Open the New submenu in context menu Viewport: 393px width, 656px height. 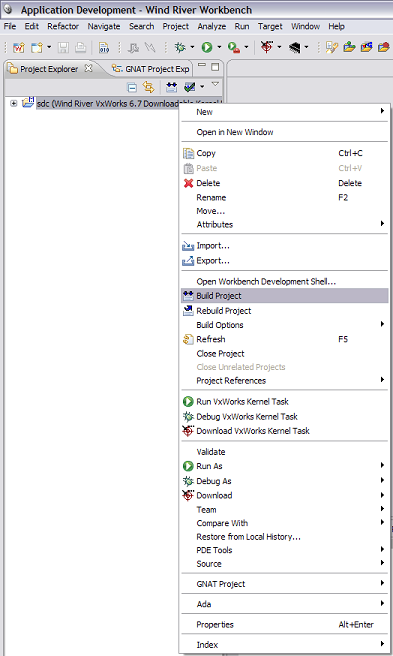pyautogui.click(x=285, y=112)
